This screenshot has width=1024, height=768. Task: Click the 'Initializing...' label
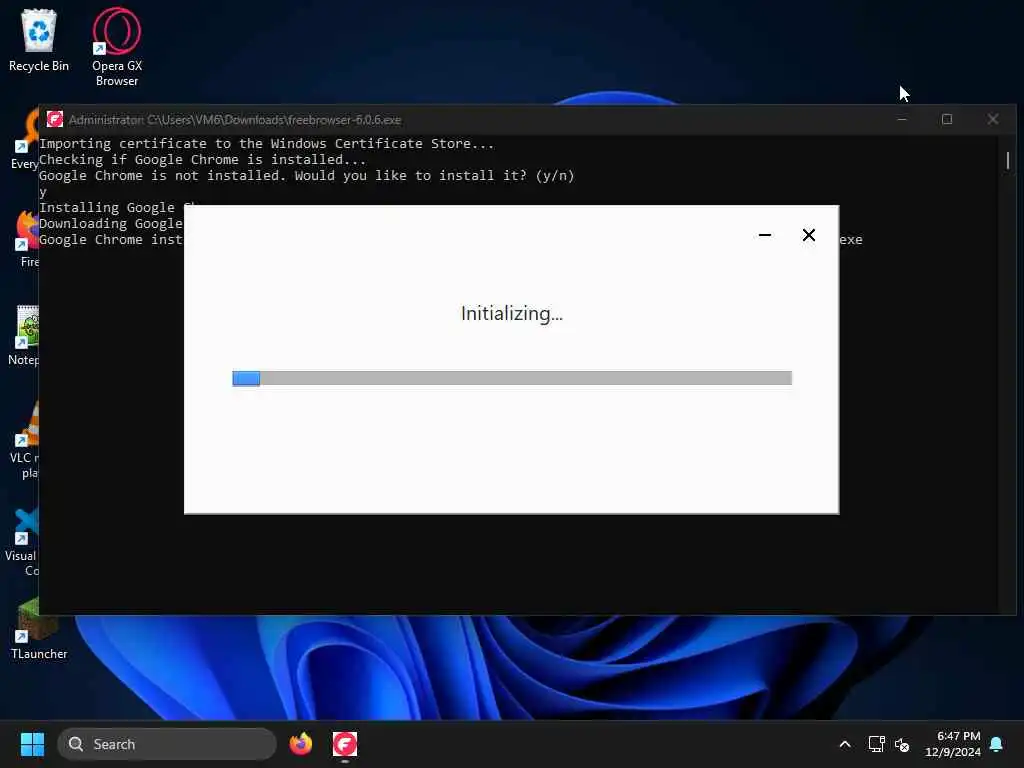coord(512,313)
